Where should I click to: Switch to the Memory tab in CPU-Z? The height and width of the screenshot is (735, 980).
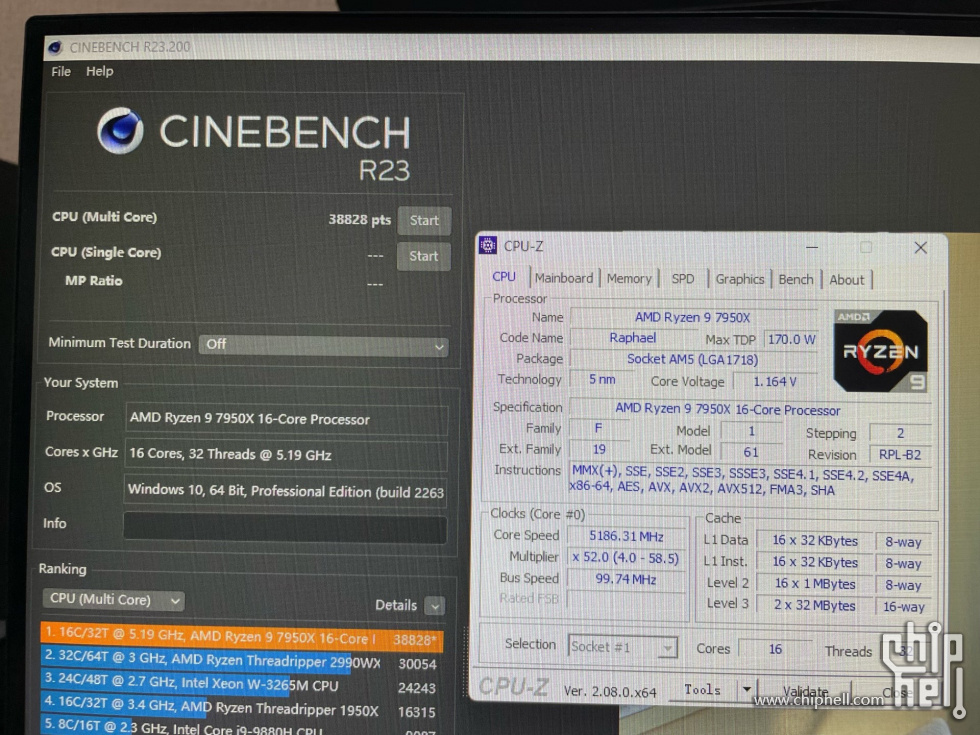(x=629, y=279)
